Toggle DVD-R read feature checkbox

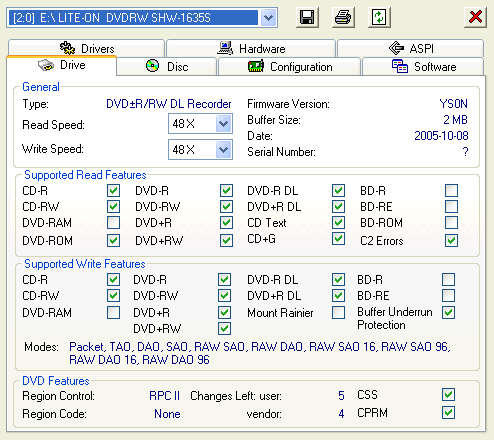click(x=226, y=191)
